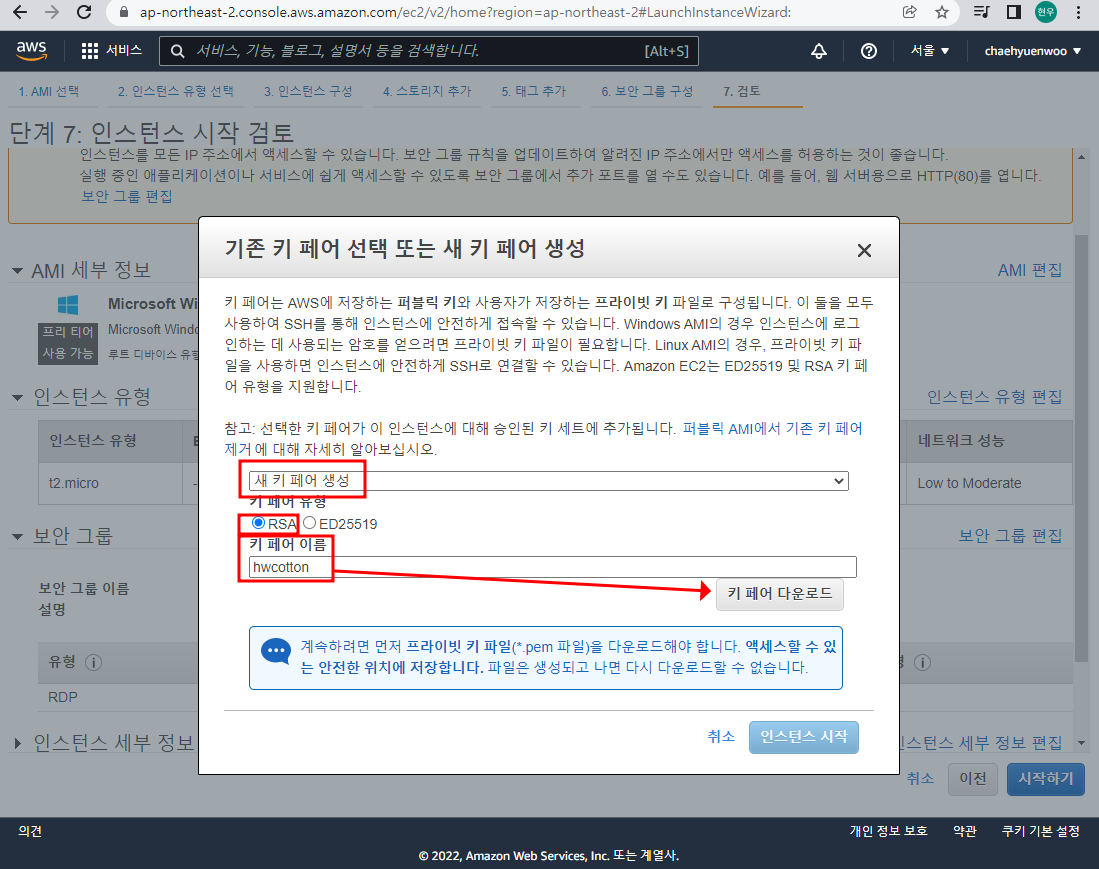Click the chat bubble info icon
This screenshot has height=869, width=1099.
(275, 652)
